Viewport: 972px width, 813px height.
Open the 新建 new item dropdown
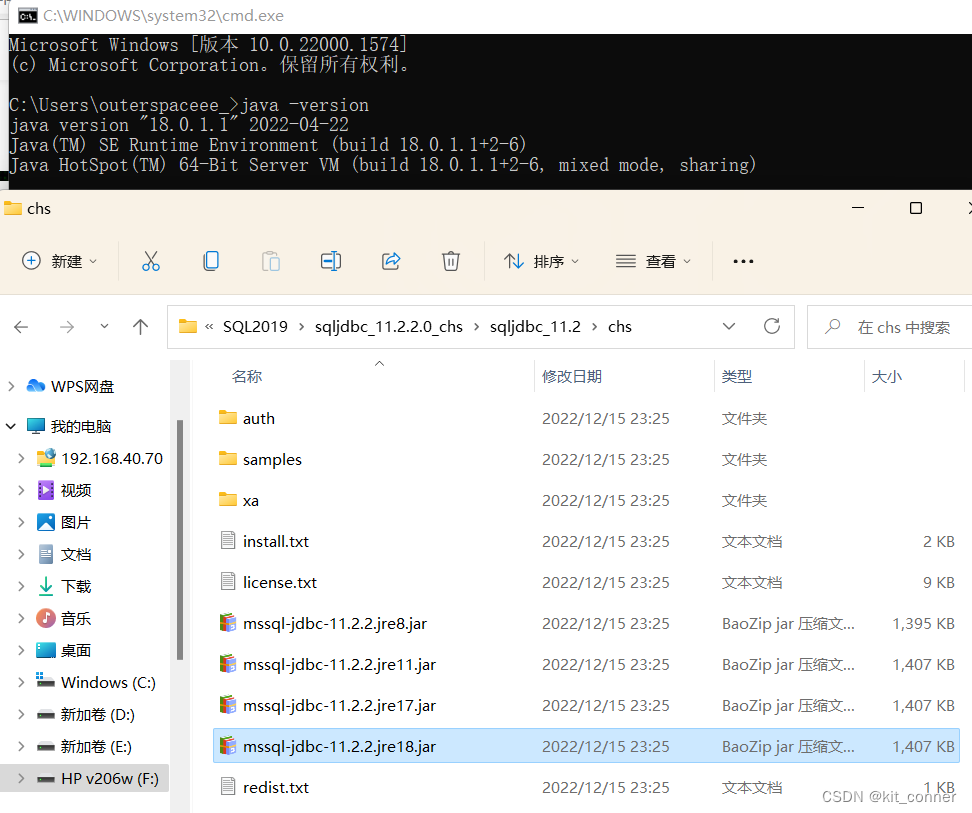point(60,261)
